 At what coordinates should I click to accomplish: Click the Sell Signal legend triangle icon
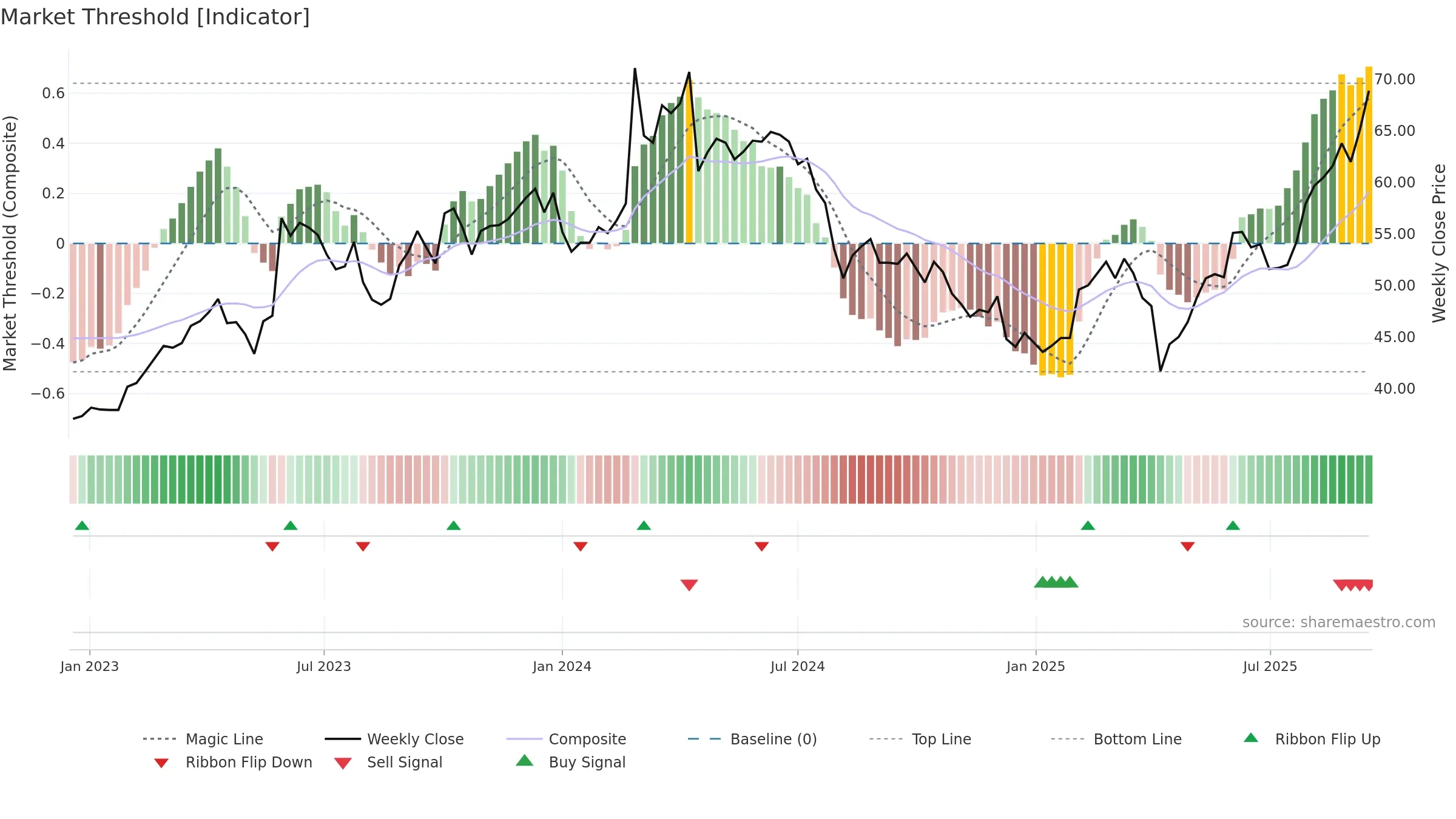click(343, 763)
